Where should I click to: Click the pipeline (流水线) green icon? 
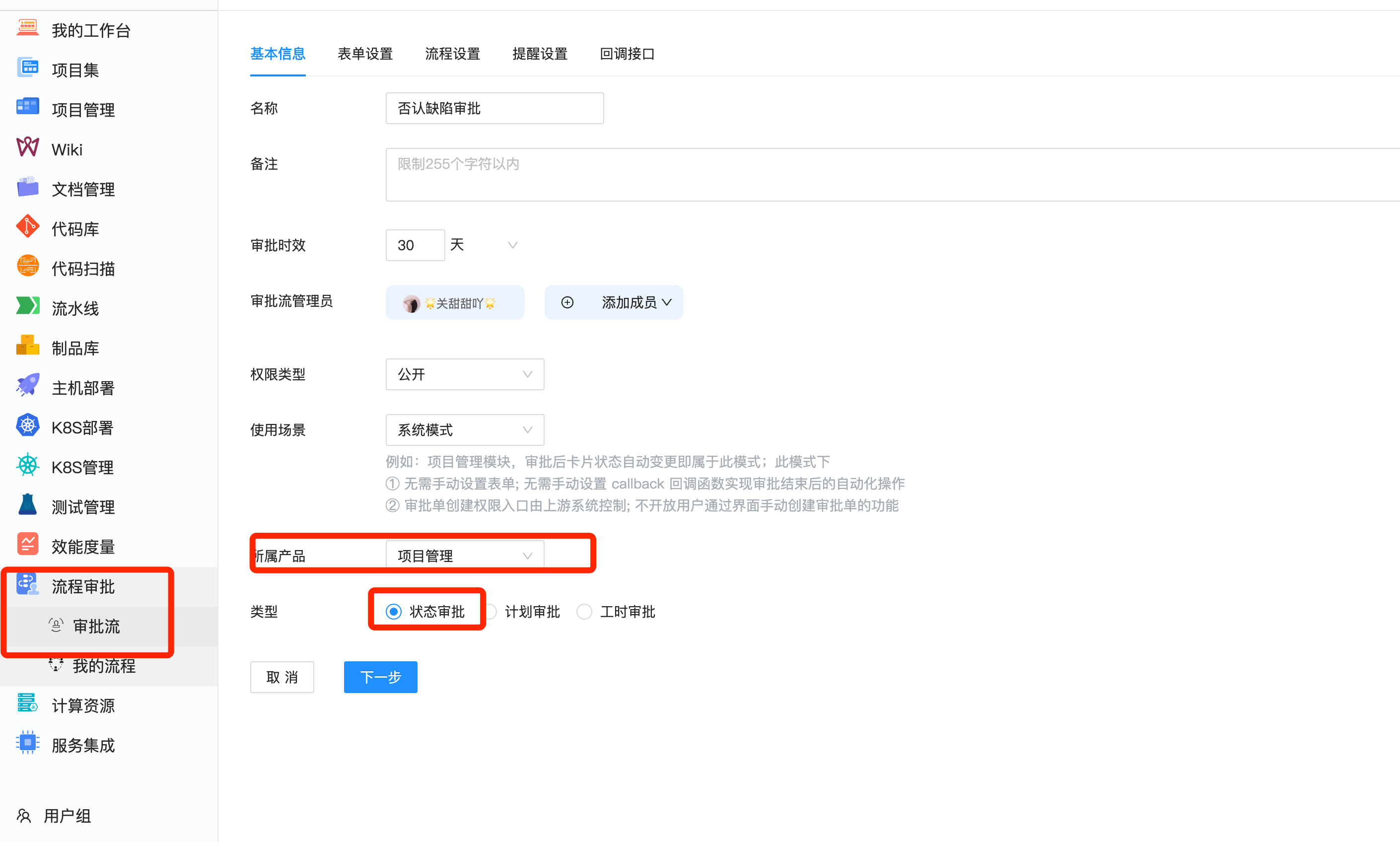(x=27, y=306)
